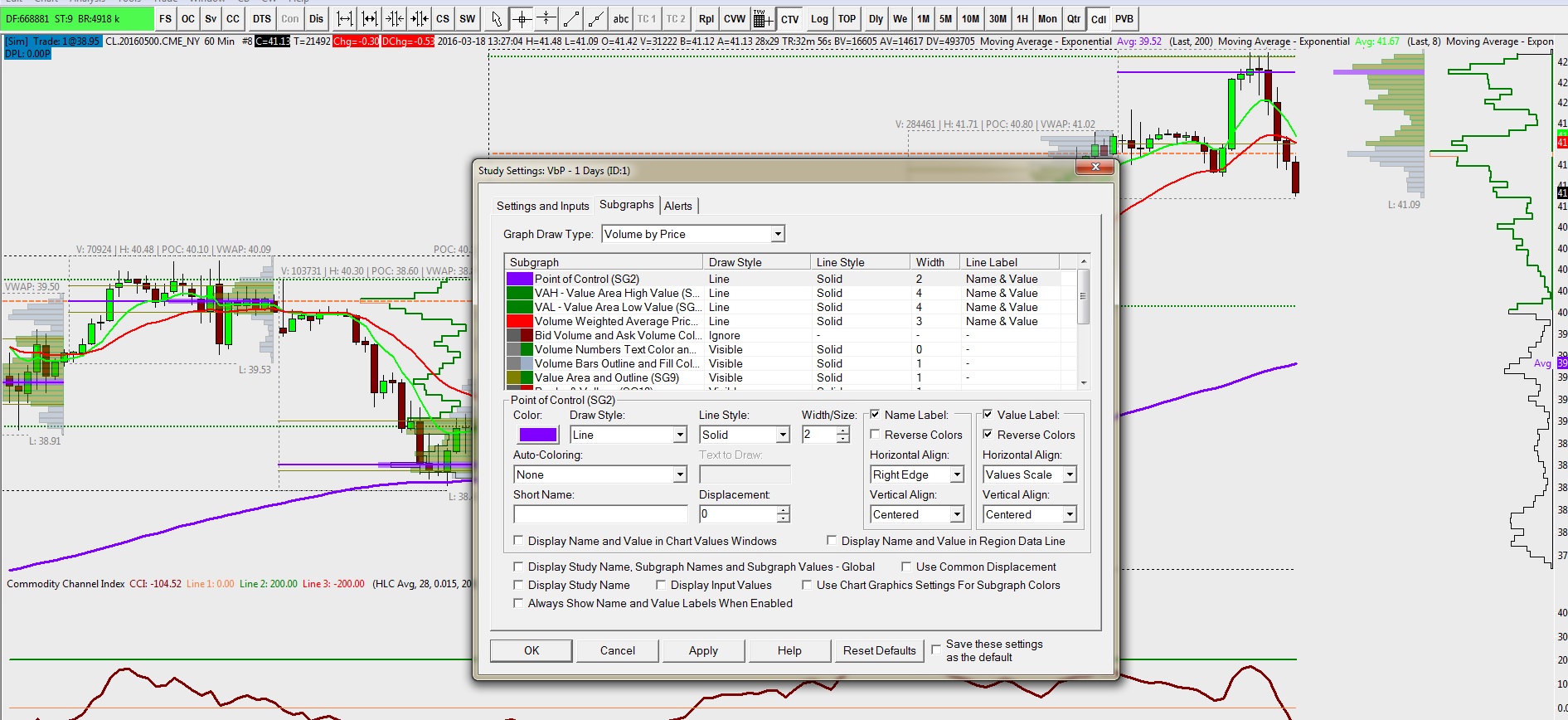Open the chart values window grid icon
This screenshot has width=1568, height=720.
point(763,19)
